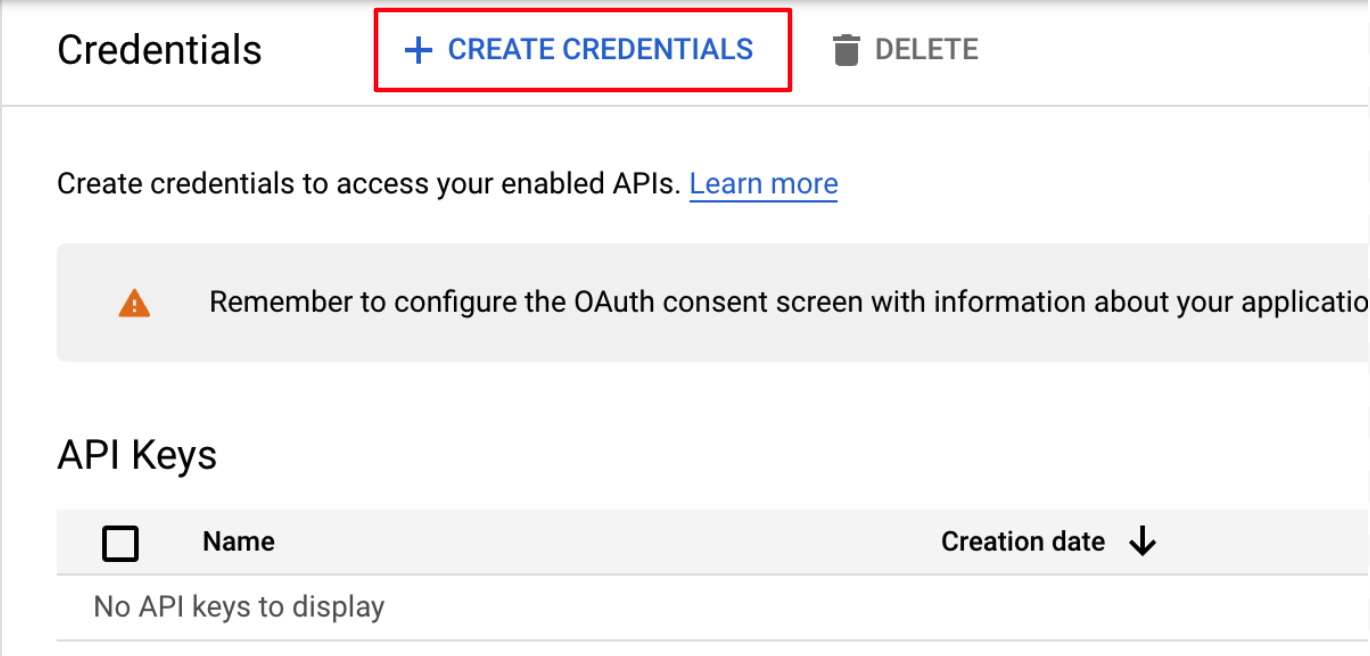This screenshot has width=1370, height=656.
Task: Click the orange warning triangle icon
Action: coord(134,303)
